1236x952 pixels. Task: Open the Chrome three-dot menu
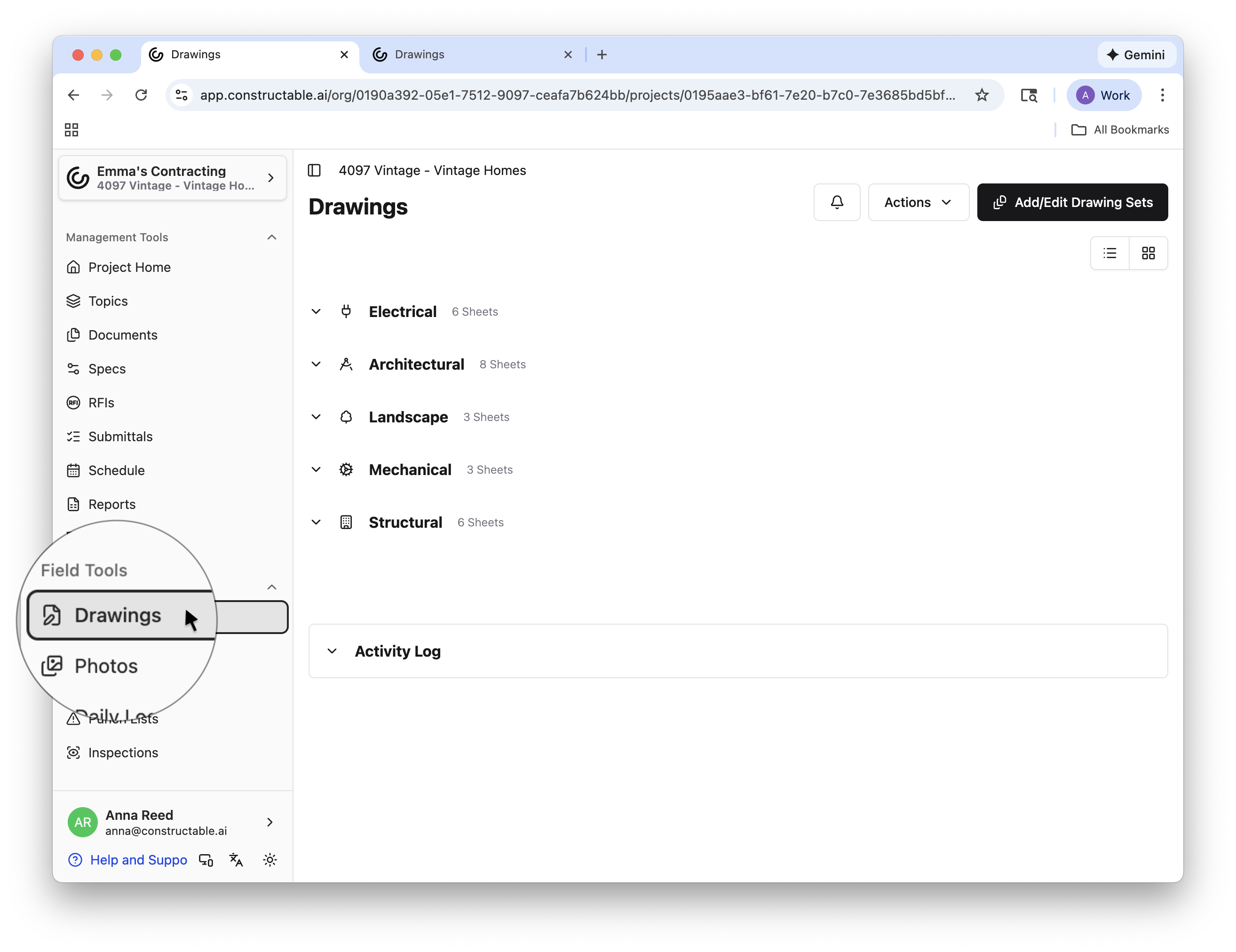click(x=1163, y=95)
